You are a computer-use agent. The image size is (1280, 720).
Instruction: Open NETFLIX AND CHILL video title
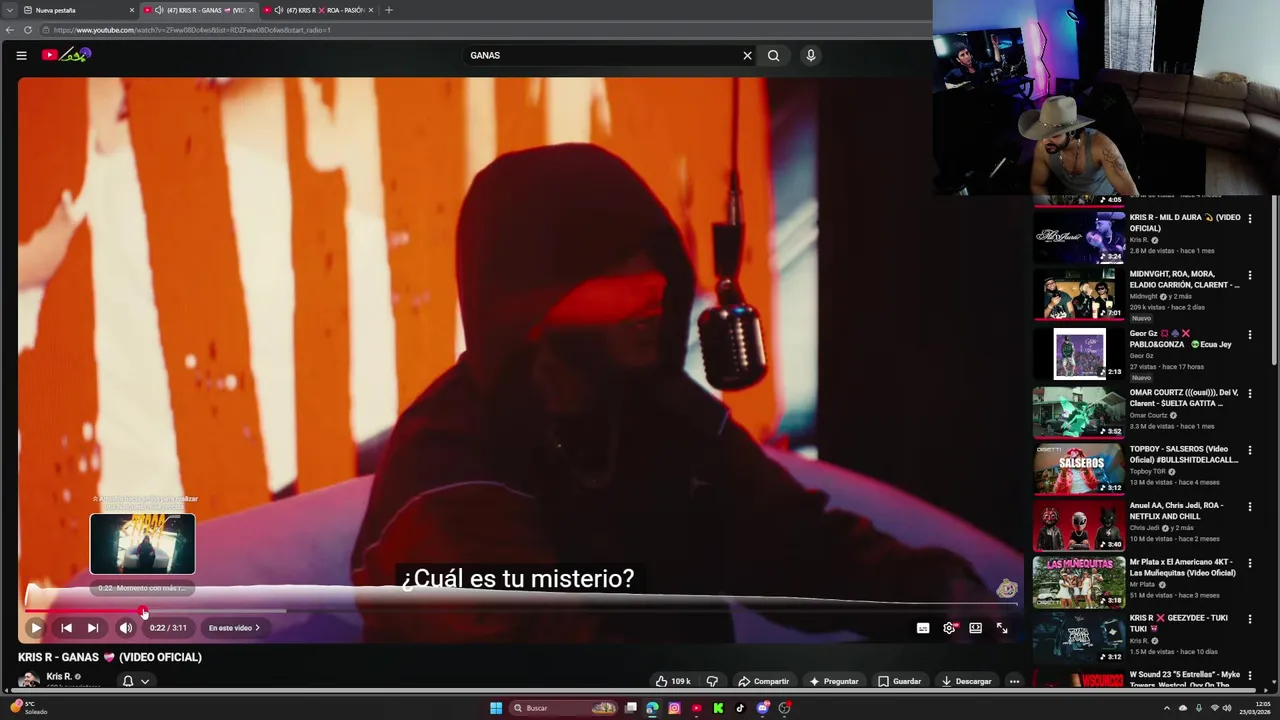click(x=1177, y=511)
